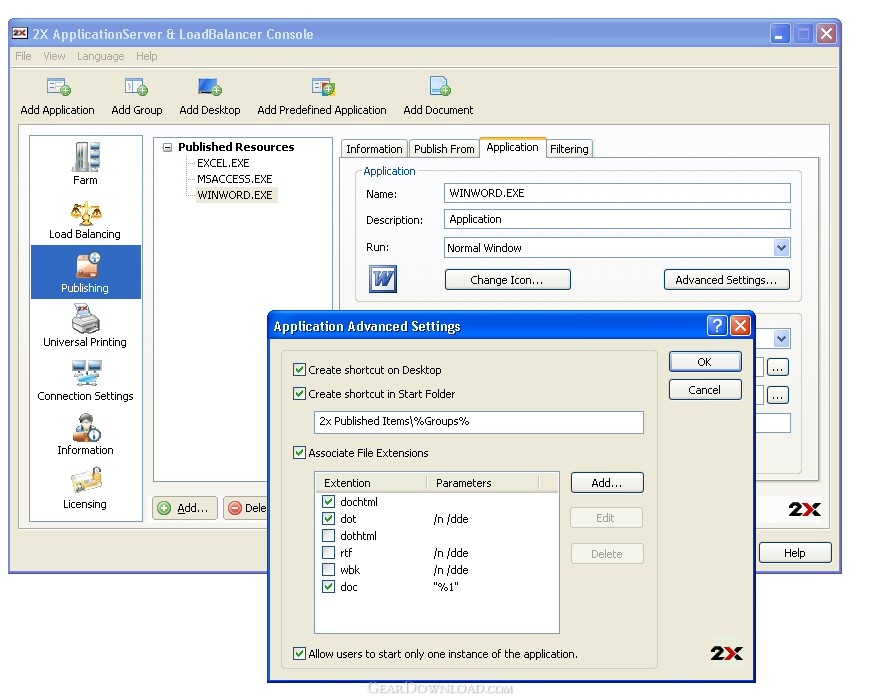Click the dialog's question mark help button
The image size is (881, 696).
pos(716,325)
